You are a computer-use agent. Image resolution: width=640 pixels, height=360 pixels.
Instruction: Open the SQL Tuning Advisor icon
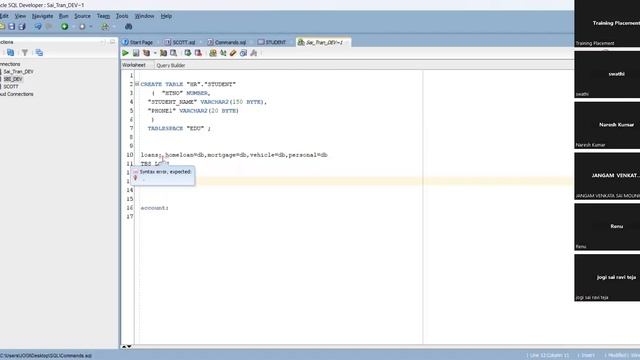173,53
